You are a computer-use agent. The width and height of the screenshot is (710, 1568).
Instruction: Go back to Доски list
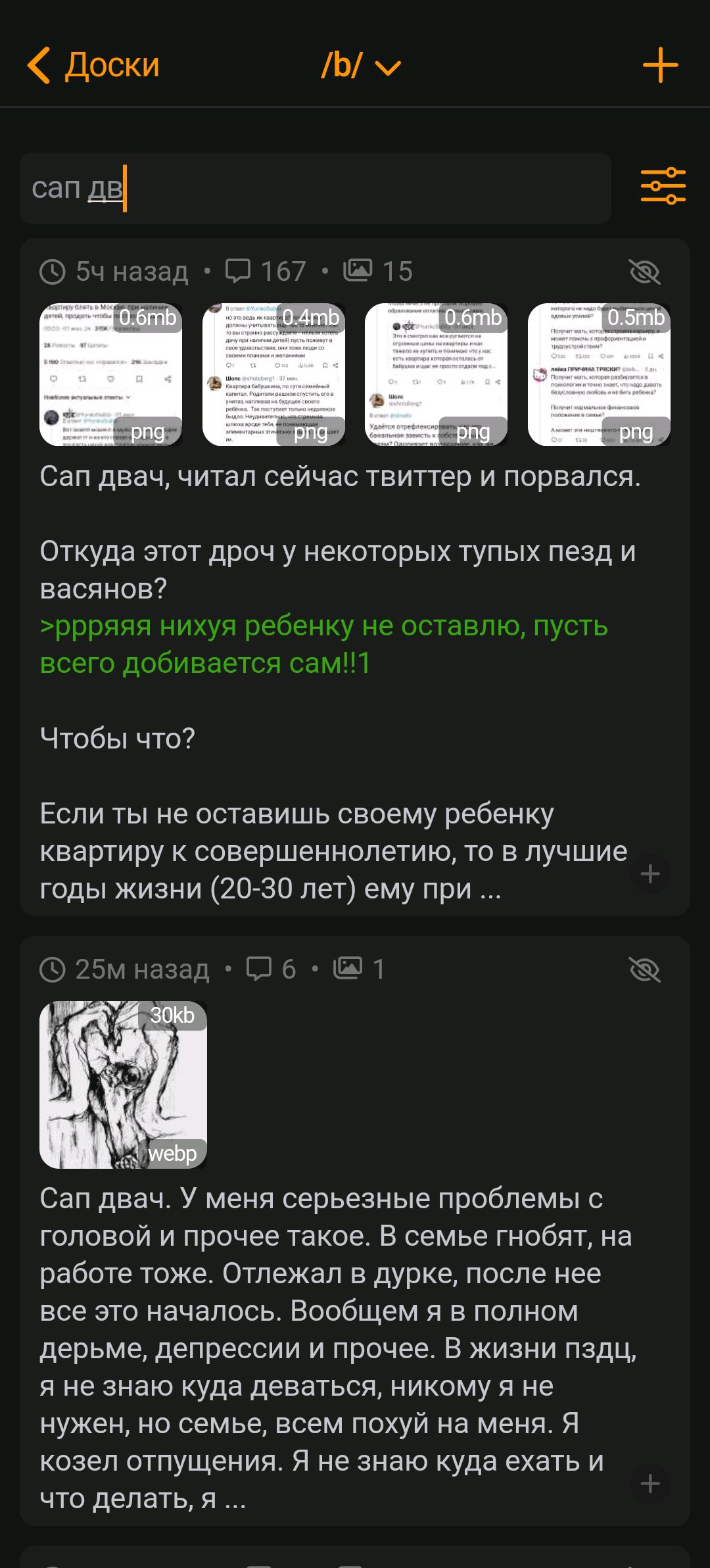[x=93, y=65]
